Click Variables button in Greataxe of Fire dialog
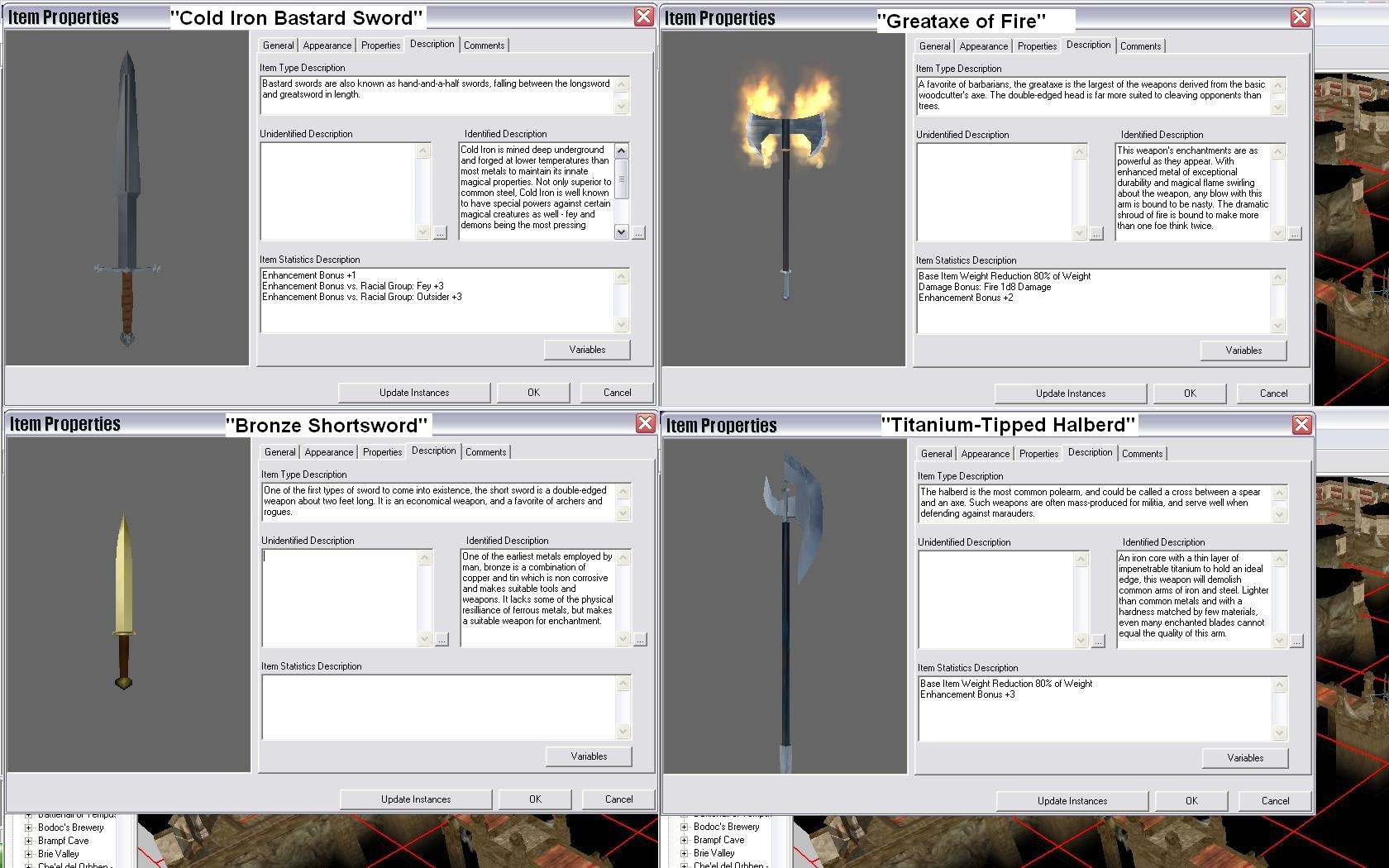 1243,351
